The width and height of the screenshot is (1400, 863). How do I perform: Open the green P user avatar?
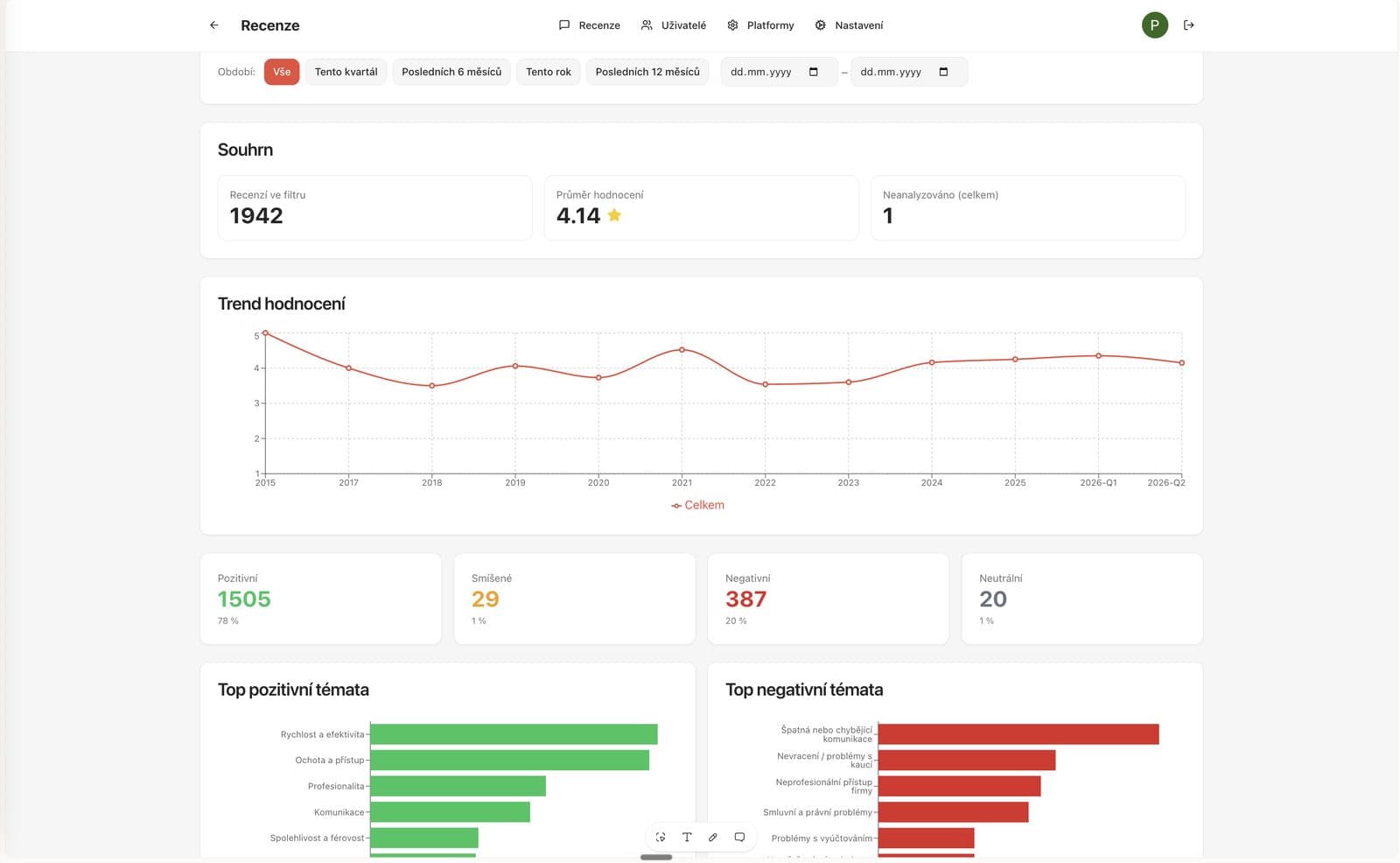click(1155, 25)
